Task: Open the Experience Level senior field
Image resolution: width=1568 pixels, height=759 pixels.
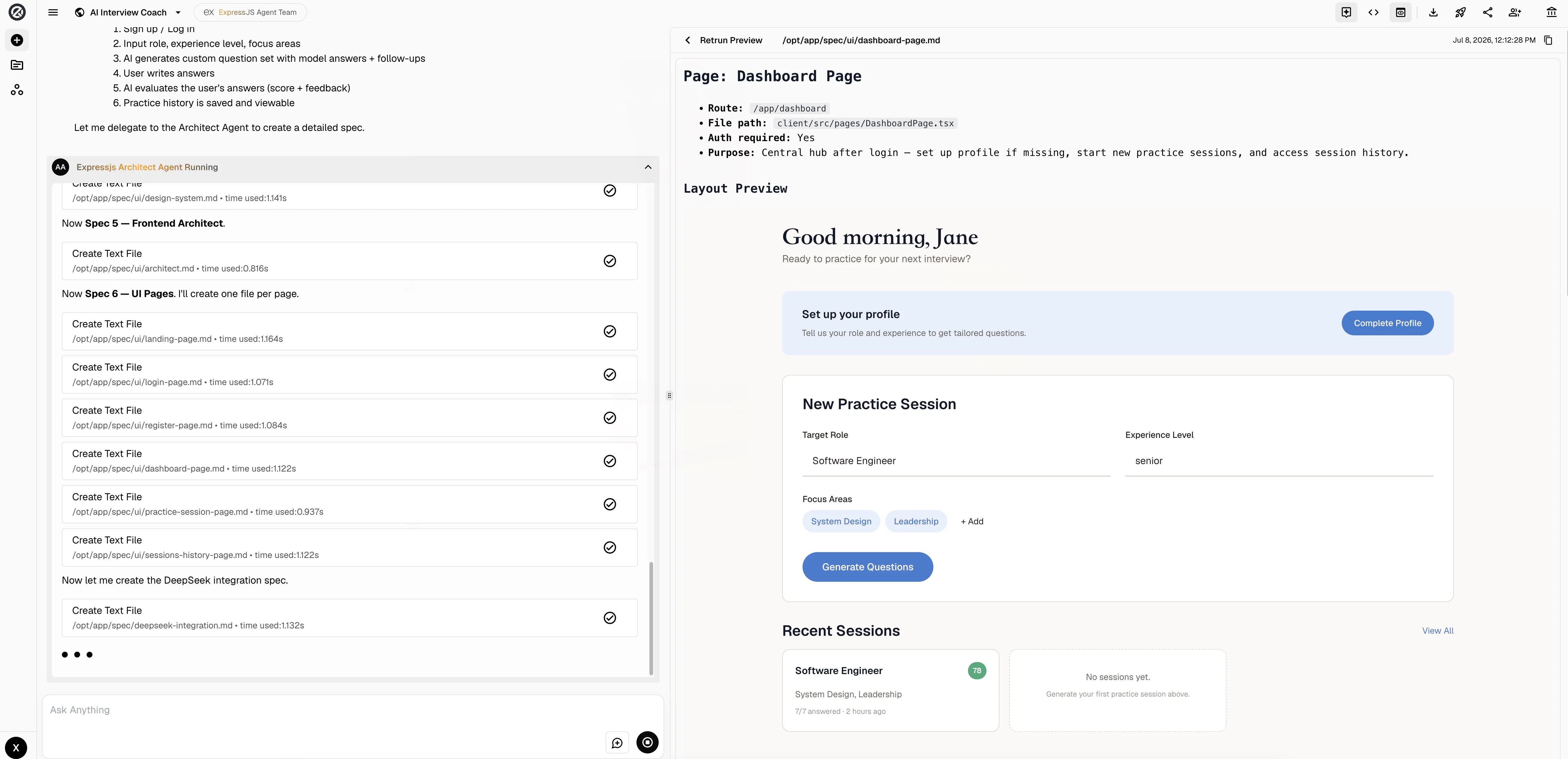Action: (1279, 461)
